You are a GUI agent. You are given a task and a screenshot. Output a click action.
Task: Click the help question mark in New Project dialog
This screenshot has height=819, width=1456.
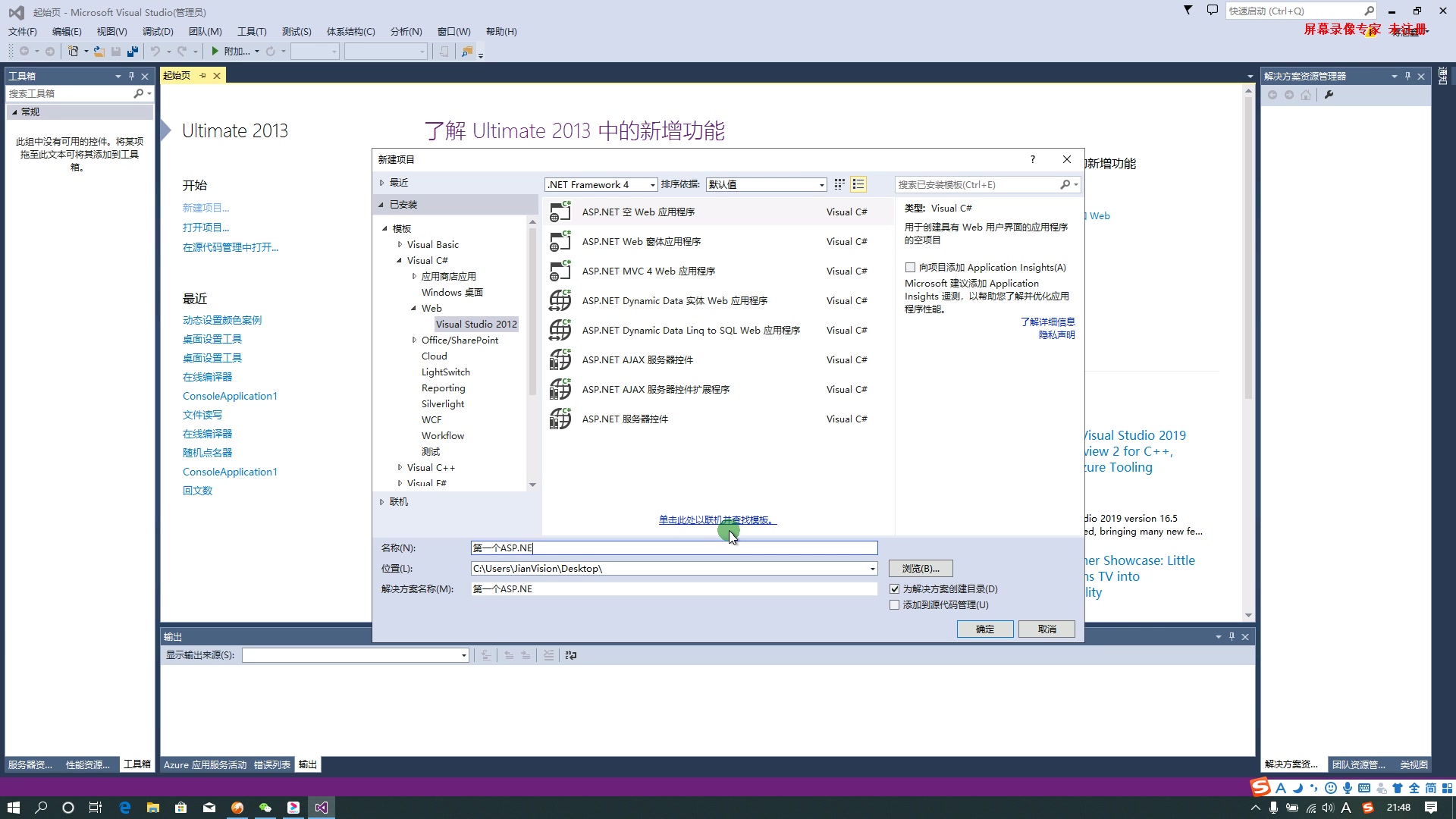[1032, 159]
